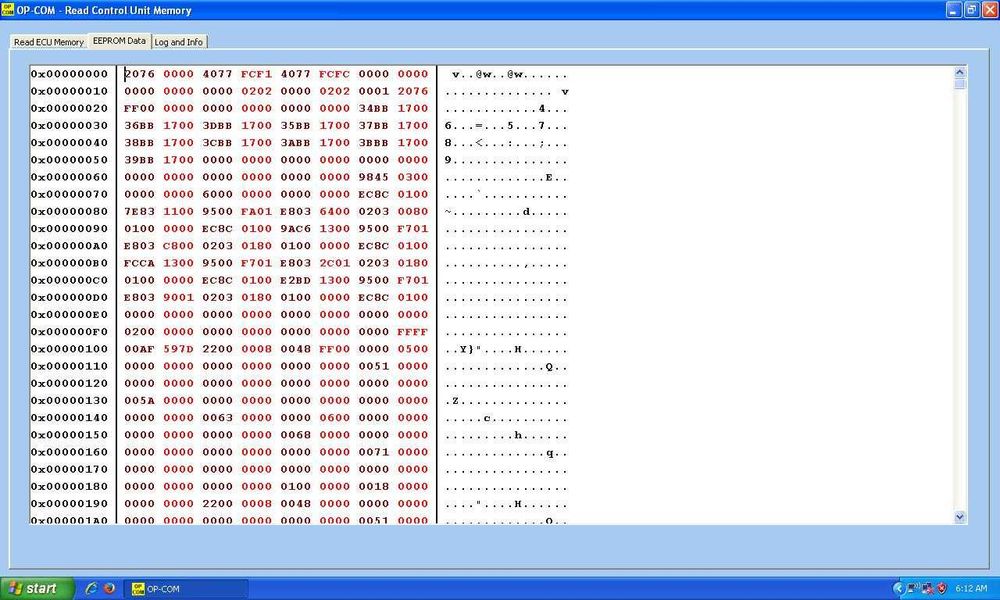This screenshot has height=600, width=1000.
Task: Click hex value C800
Action: point(178,246)
